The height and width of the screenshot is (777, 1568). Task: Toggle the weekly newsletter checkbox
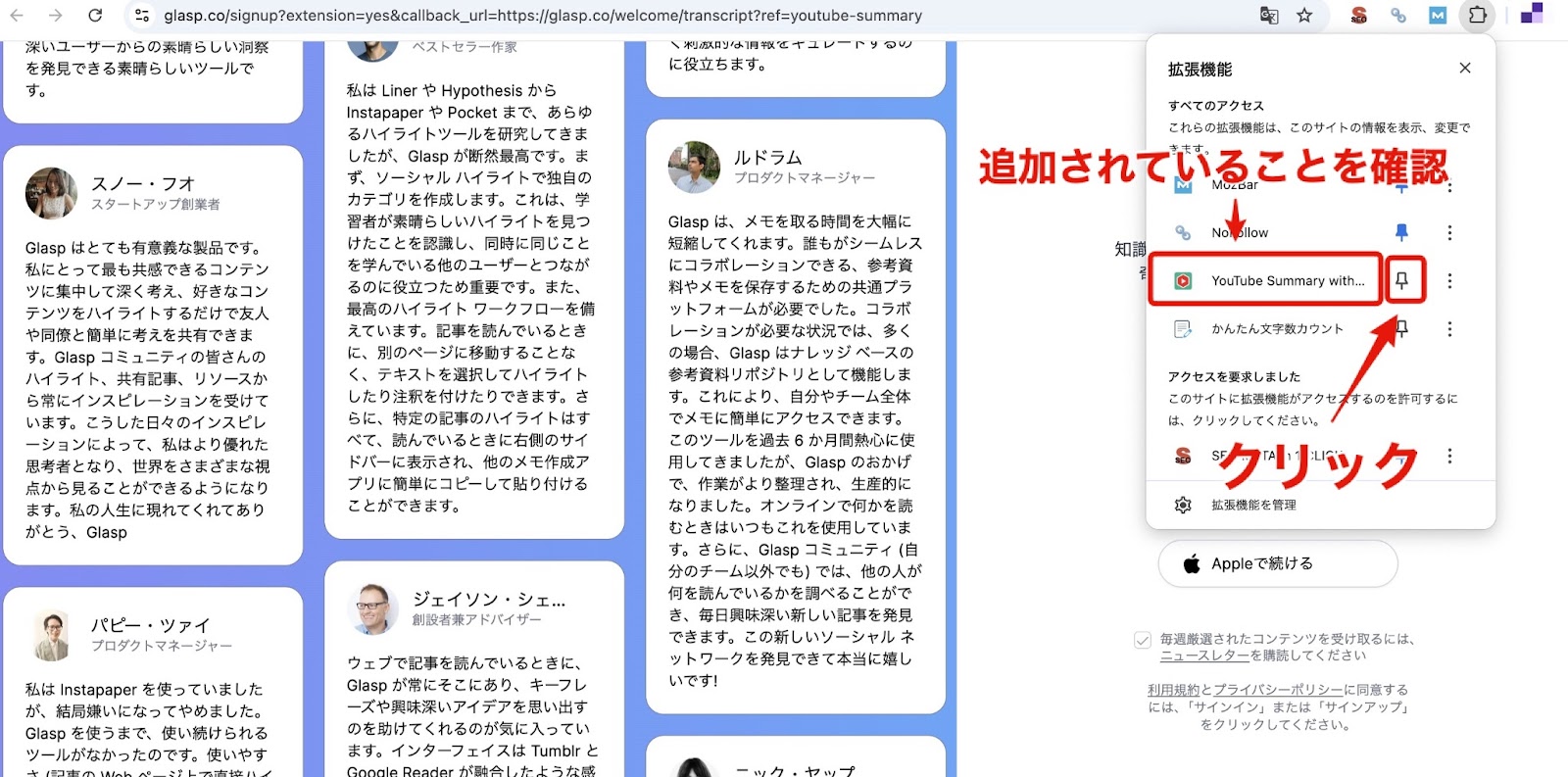click(1142, 640)
